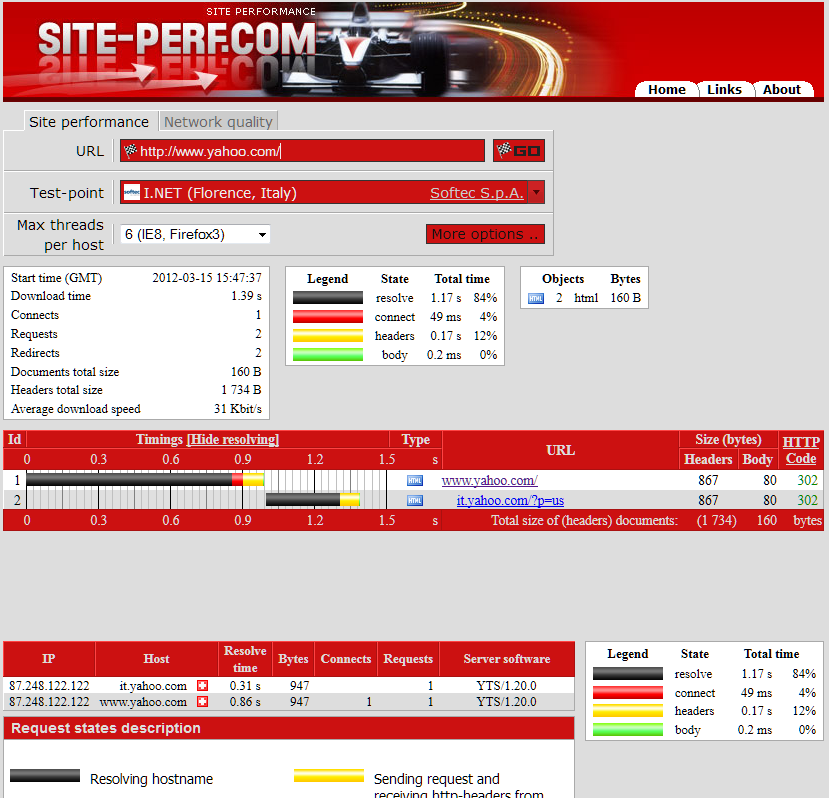Open the About navigation tab
Screen dimensions: 829x798
782,89
